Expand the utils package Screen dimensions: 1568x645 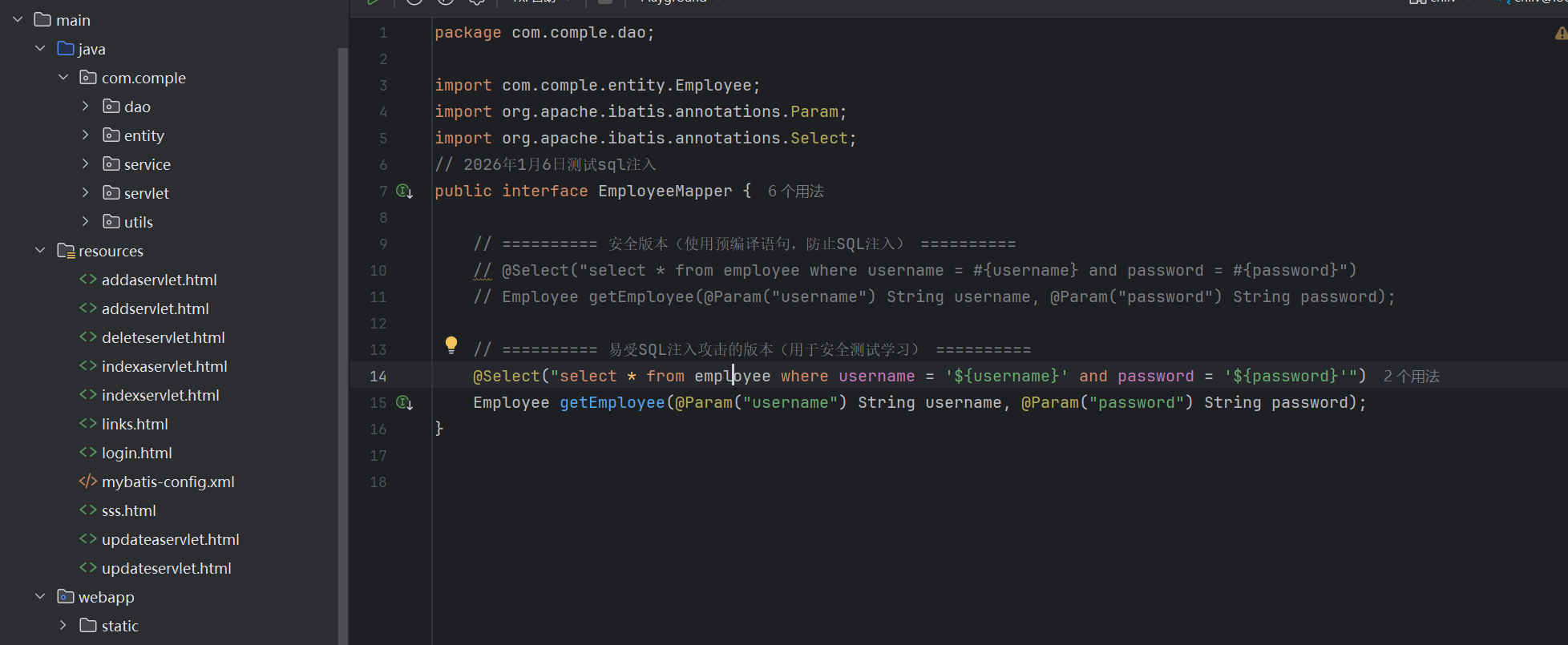coord(86,221)
